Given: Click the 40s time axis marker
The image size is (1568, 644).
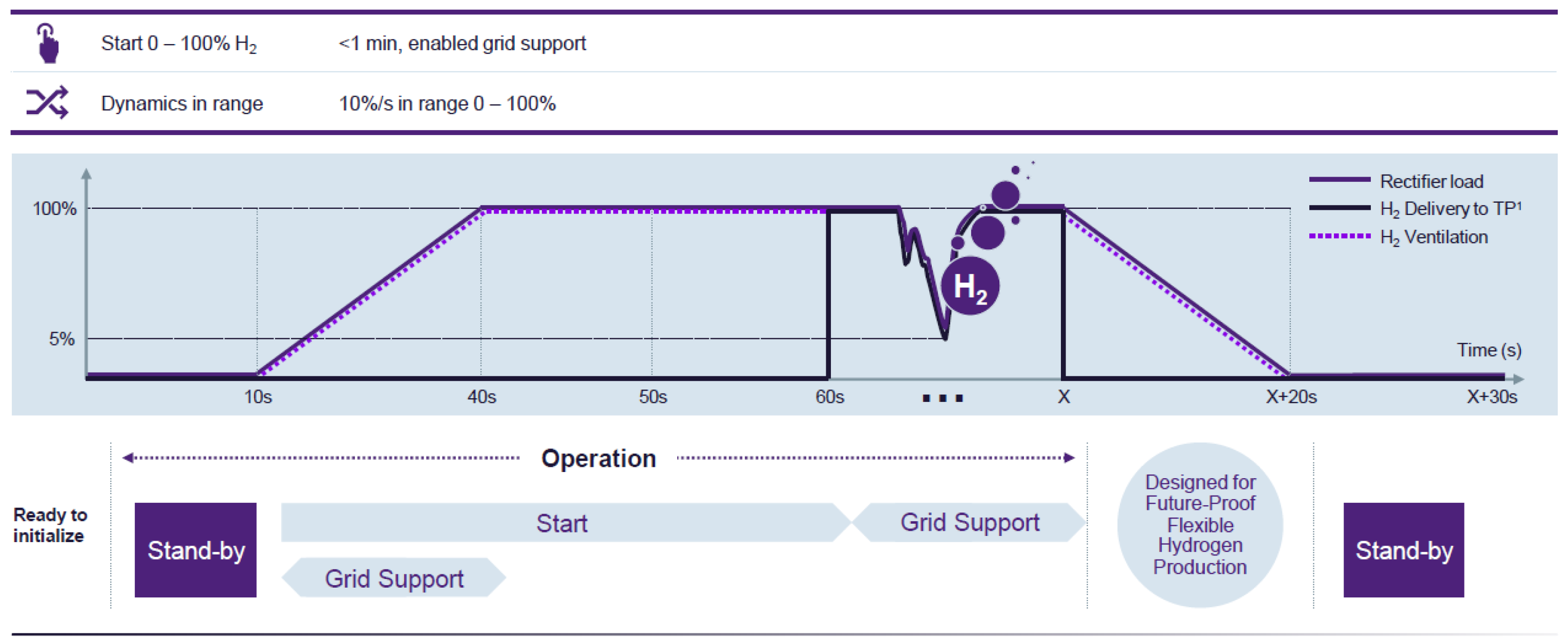Looking at the screenshot, I should tap(482, 397).
